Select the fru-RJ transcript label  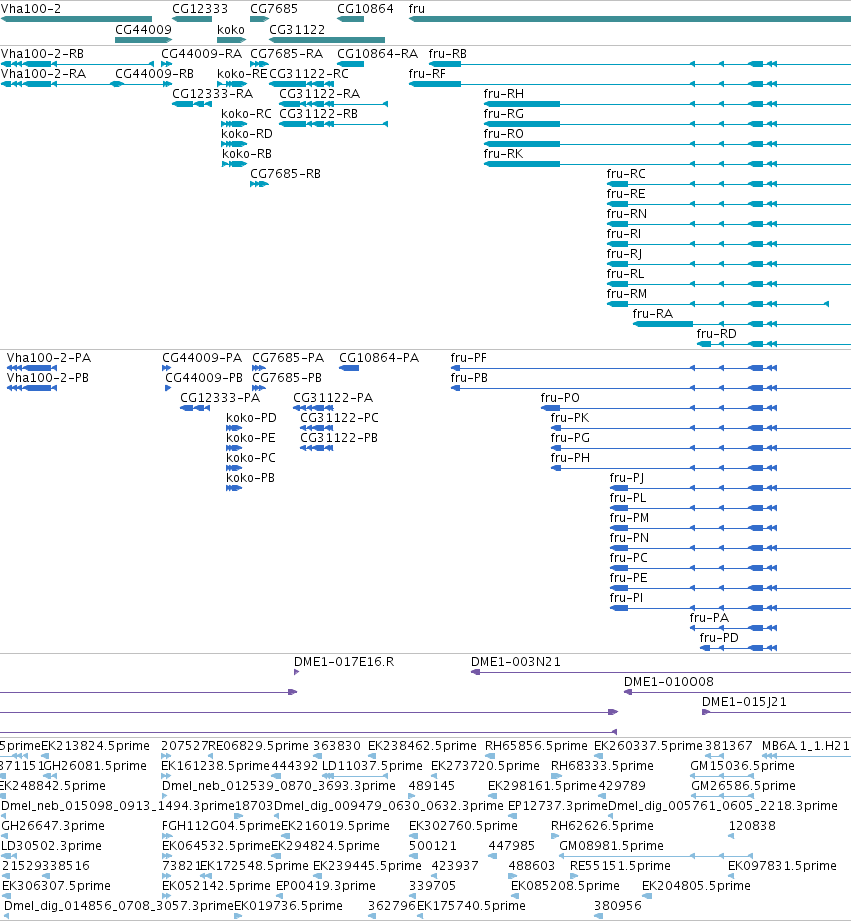pos(624,253)
